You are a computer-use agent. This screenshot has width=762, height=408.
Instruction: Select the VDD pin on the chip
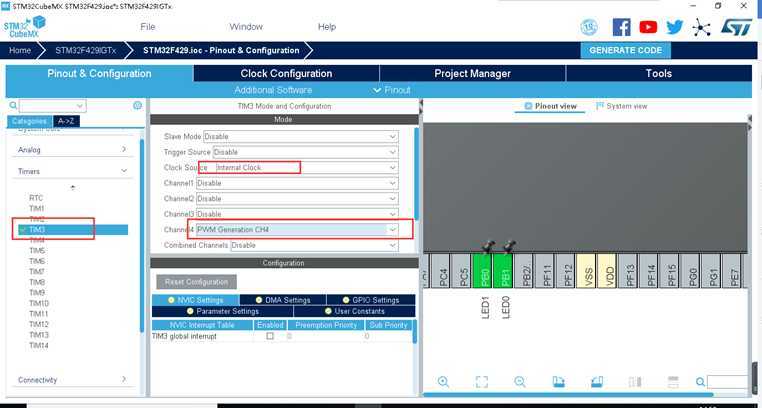608,271
